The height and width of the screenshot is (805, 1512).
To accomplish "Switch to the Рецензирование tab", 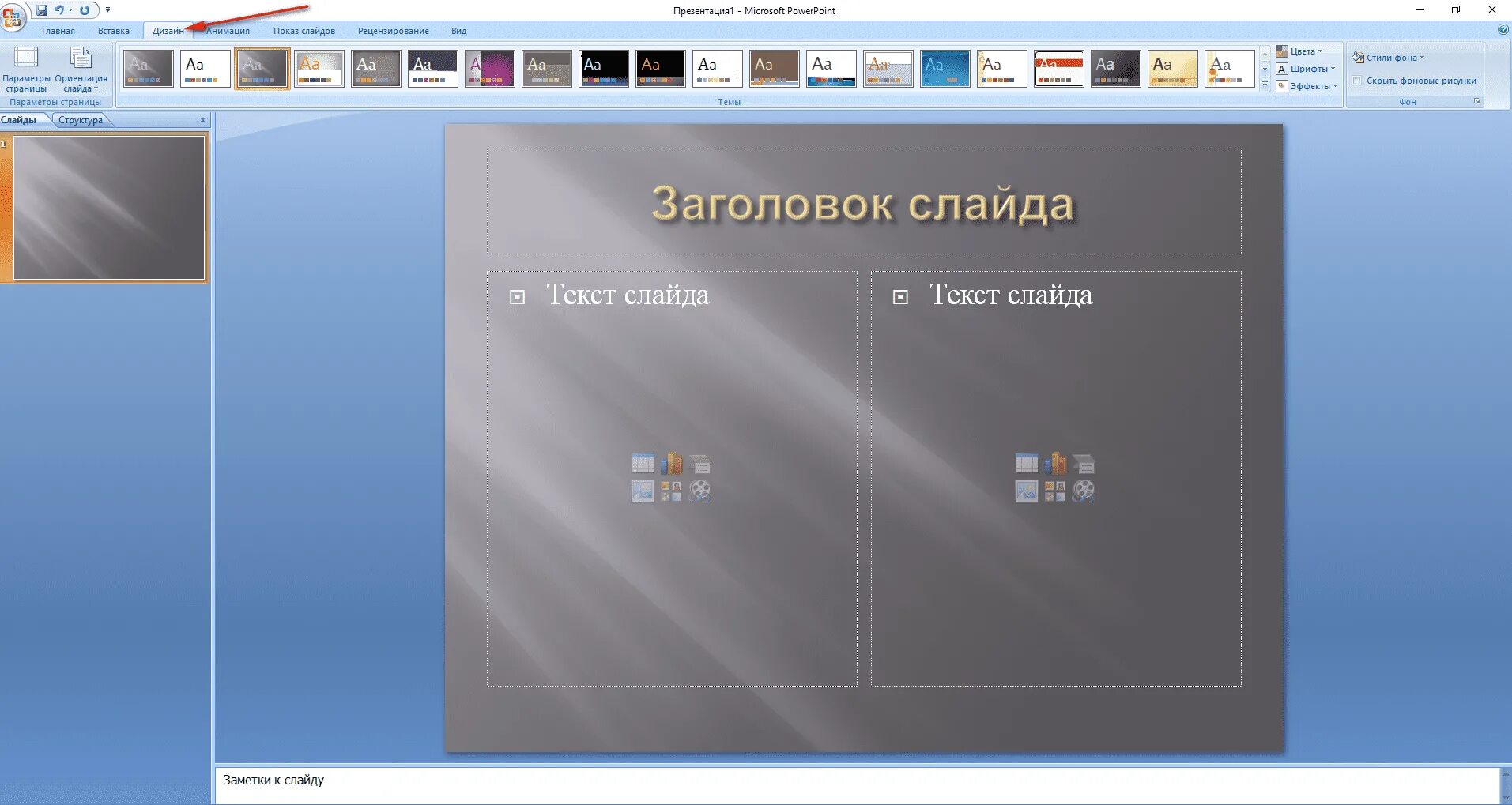I will 394,31.
